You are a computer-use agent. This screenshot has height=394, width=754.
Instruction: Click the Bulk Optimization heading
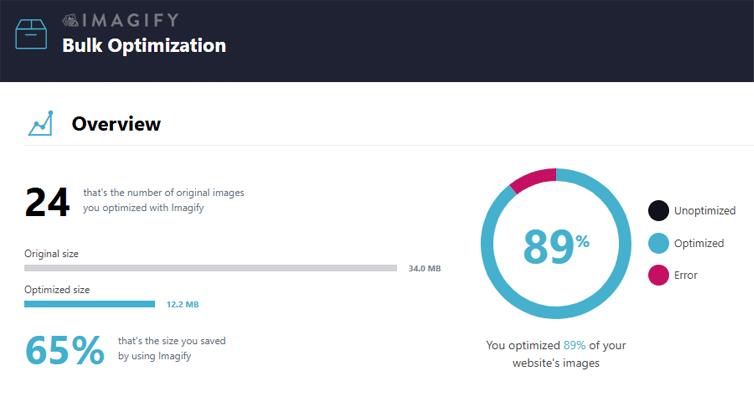[144, 46]
